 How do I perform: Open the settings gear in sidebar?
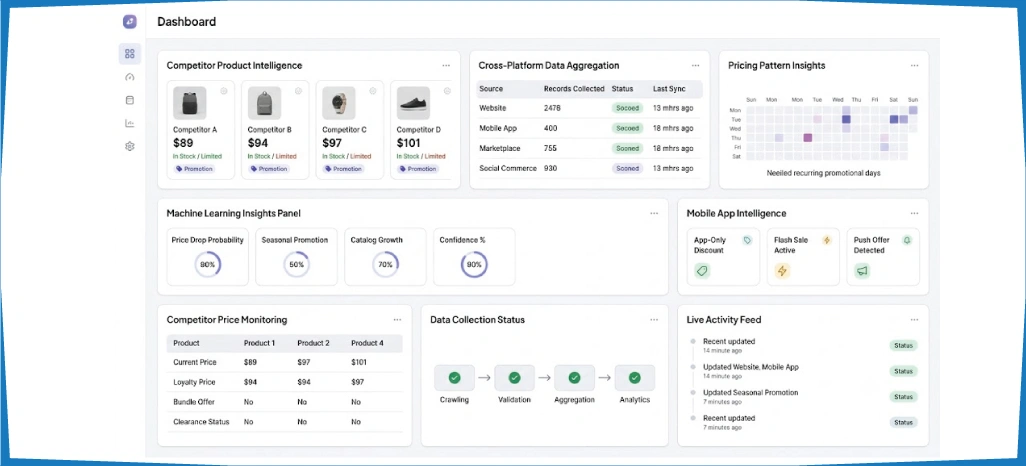130,147
